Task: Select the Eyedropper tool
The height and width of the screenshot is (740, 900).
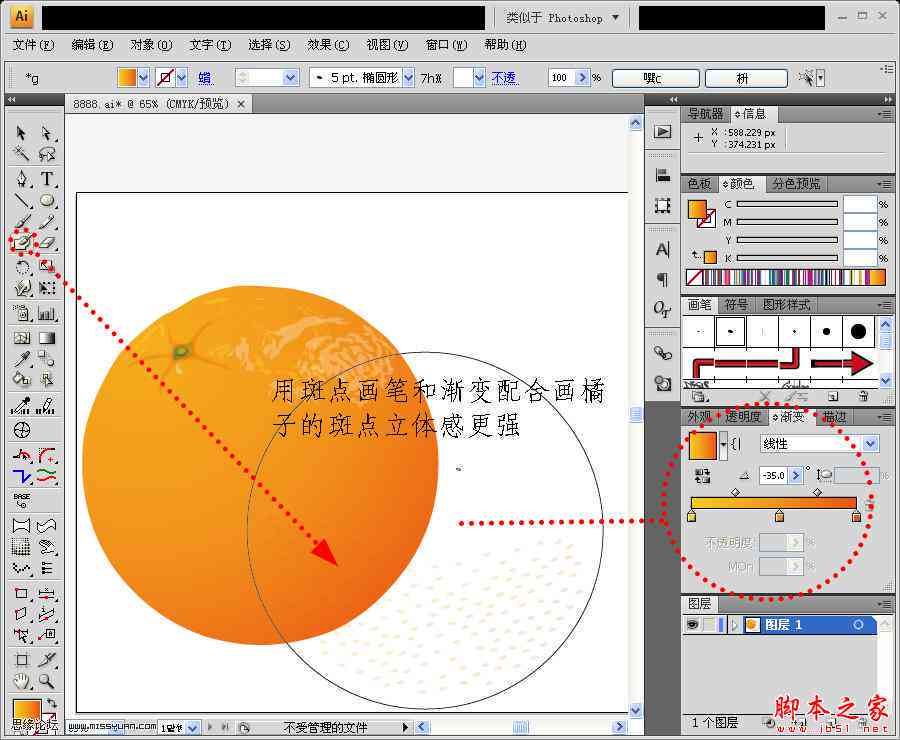Action: pos(21,359)
